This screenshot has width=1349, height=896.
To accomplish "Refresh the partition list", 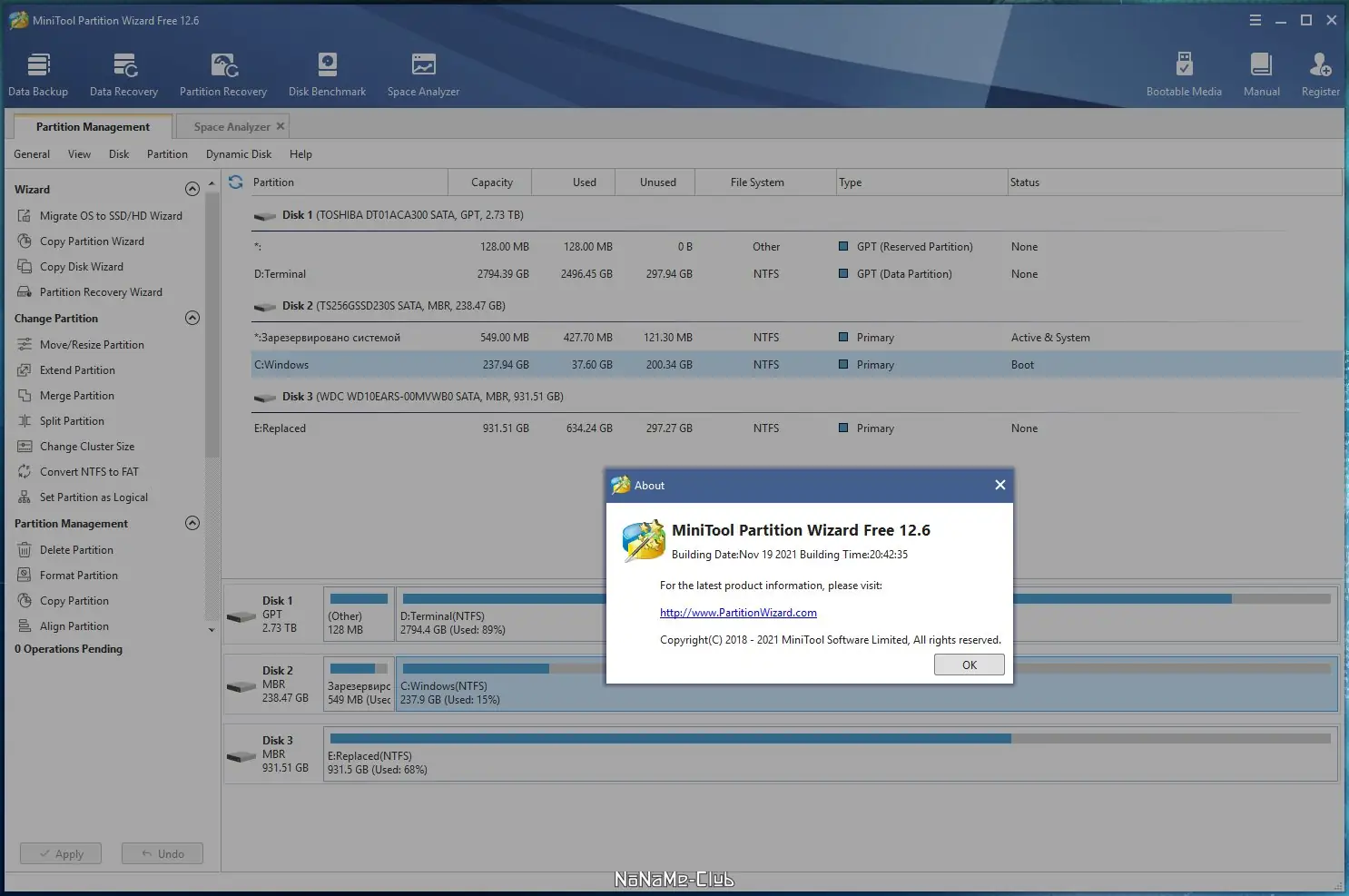I will point(236,182).
